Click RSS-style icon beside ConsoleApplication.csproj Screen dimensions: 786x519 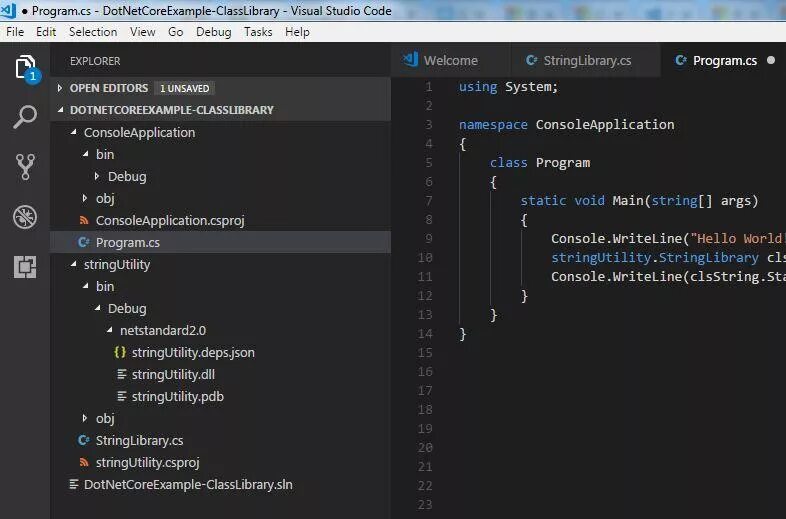coord(84,220)
